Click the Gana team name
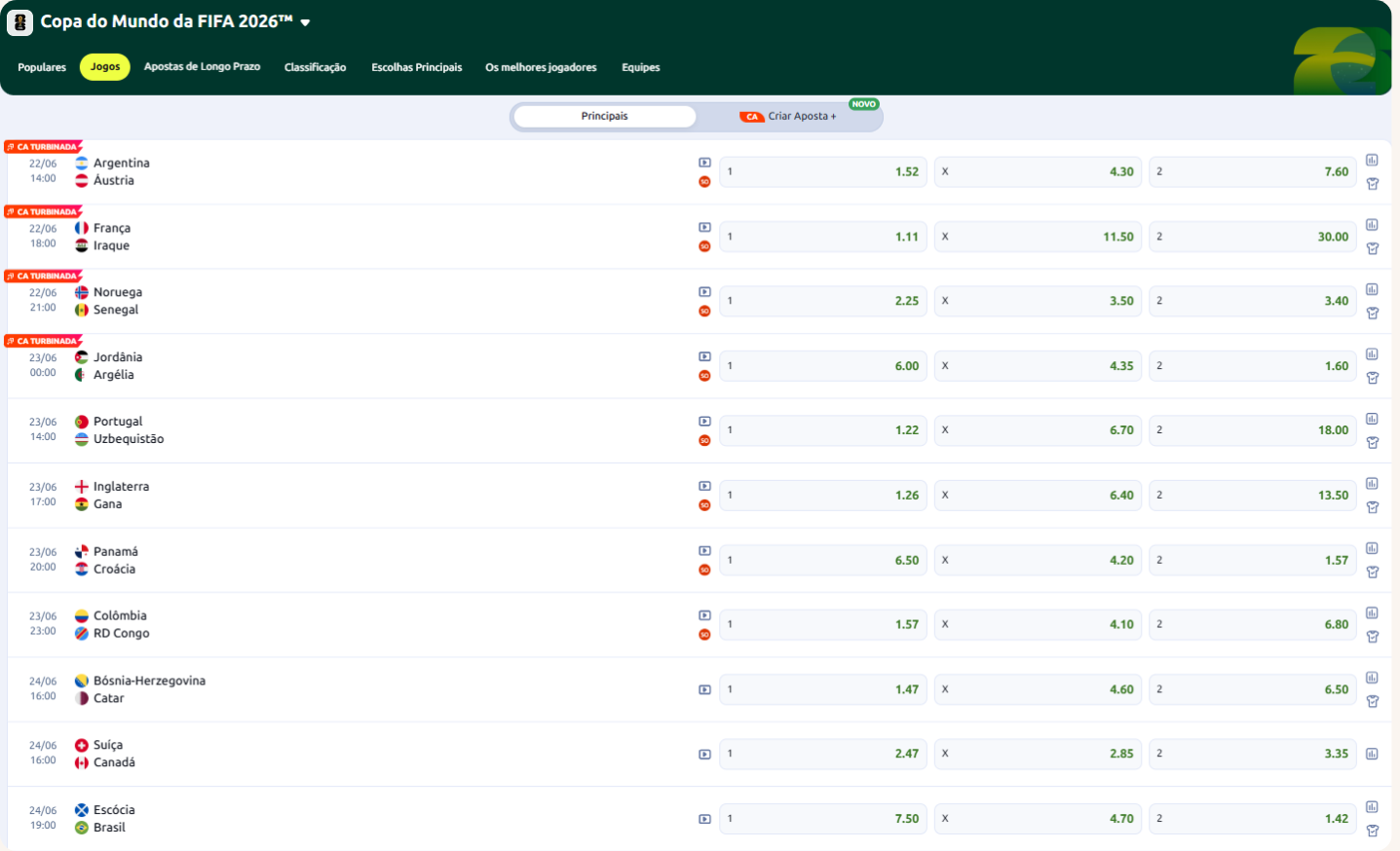This screenshot has width=1400, height=851. 107,504
